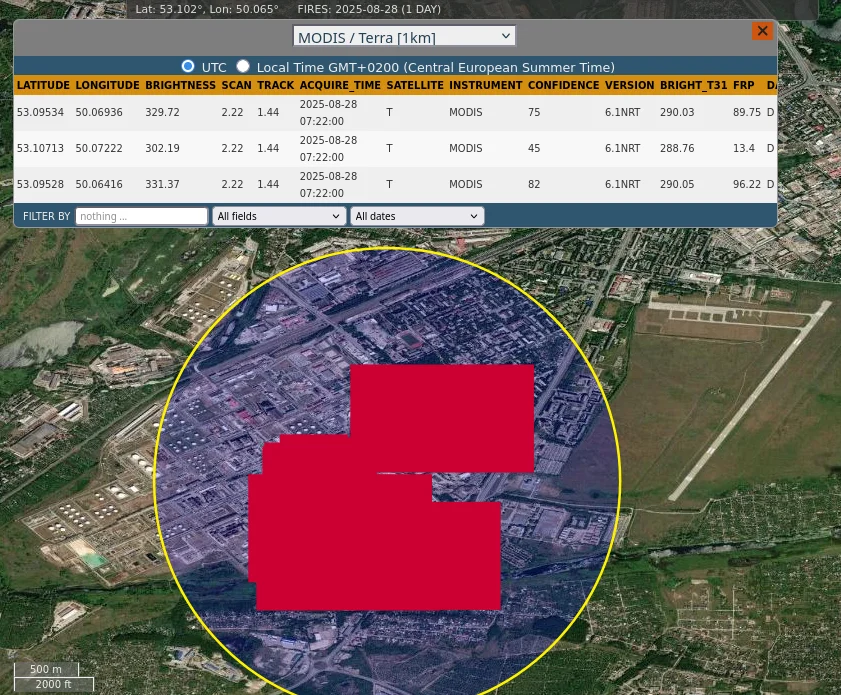Sort table by CONFIDENCE column
This screenshot has width=841, height=695.
pos(563,86)
